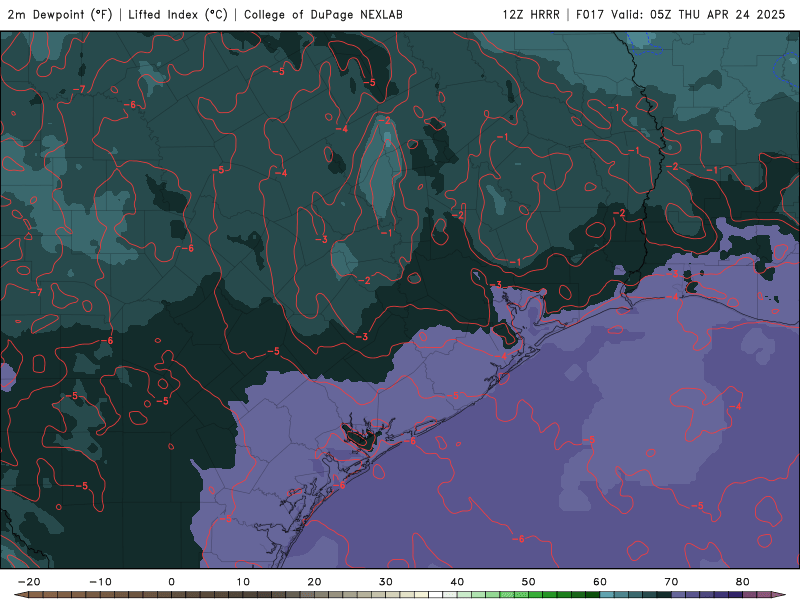Screen dimensions: 800x600
Task: Click the "F017" forecast hour text
Action: [591, 15]
